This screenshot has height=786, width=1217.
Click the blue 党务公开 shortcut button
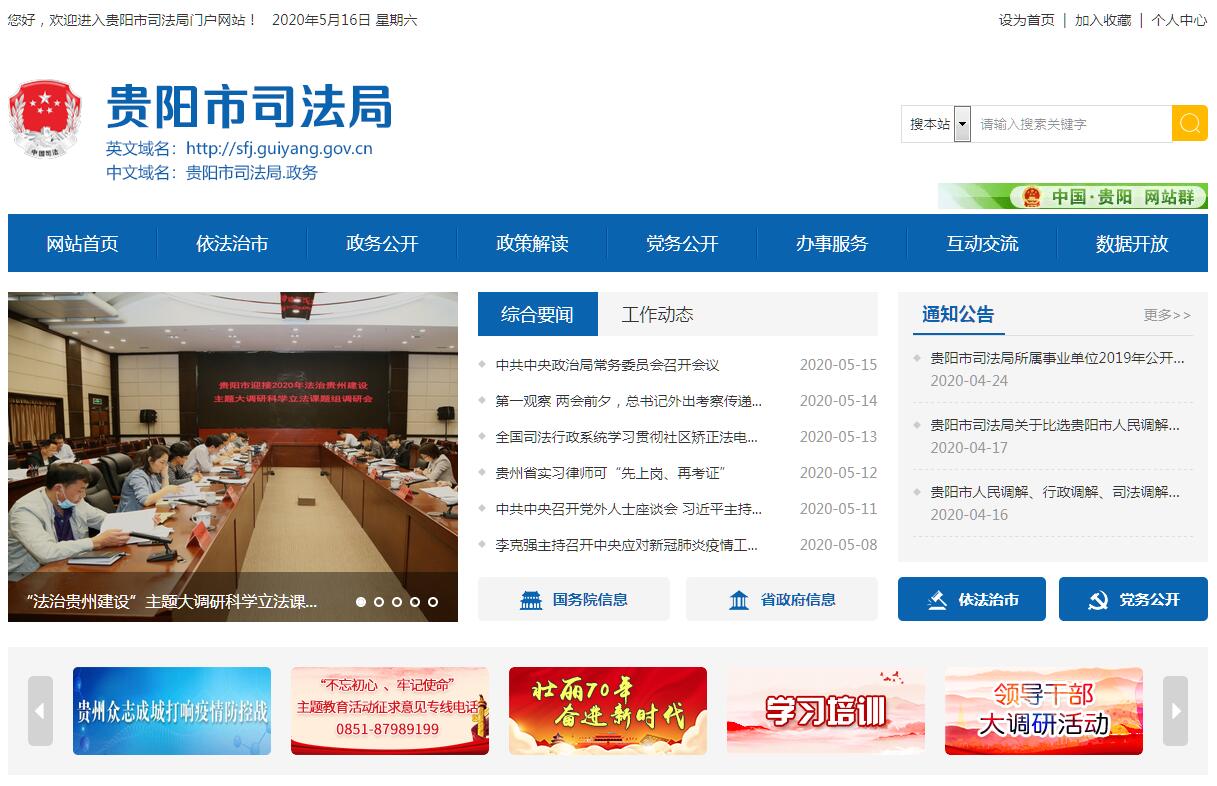click(x=1133, y=600)
